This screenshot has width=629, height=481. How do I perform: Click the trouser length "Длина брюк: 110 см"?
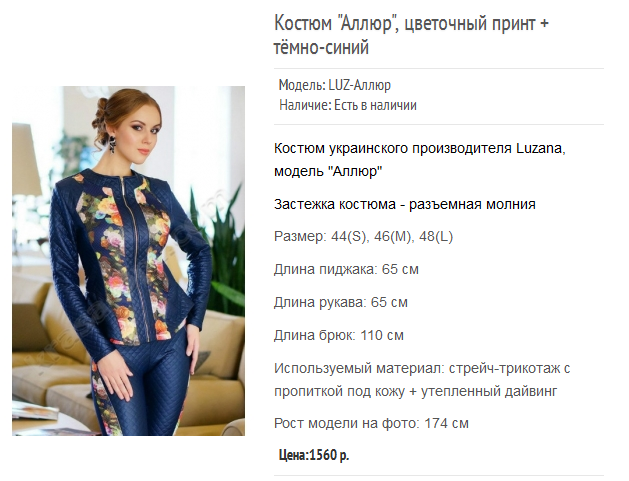[339, 335]
